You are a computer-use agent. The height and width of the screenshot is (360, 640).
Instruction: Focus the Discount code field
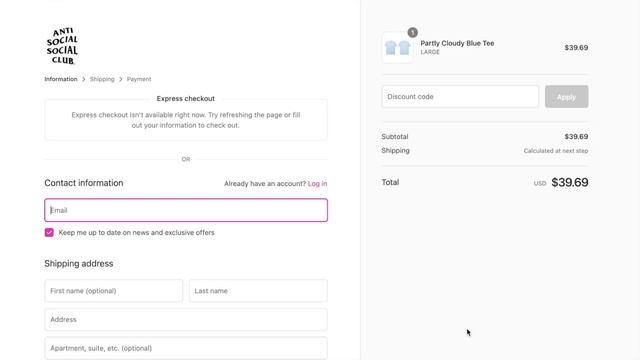(460, 97)
